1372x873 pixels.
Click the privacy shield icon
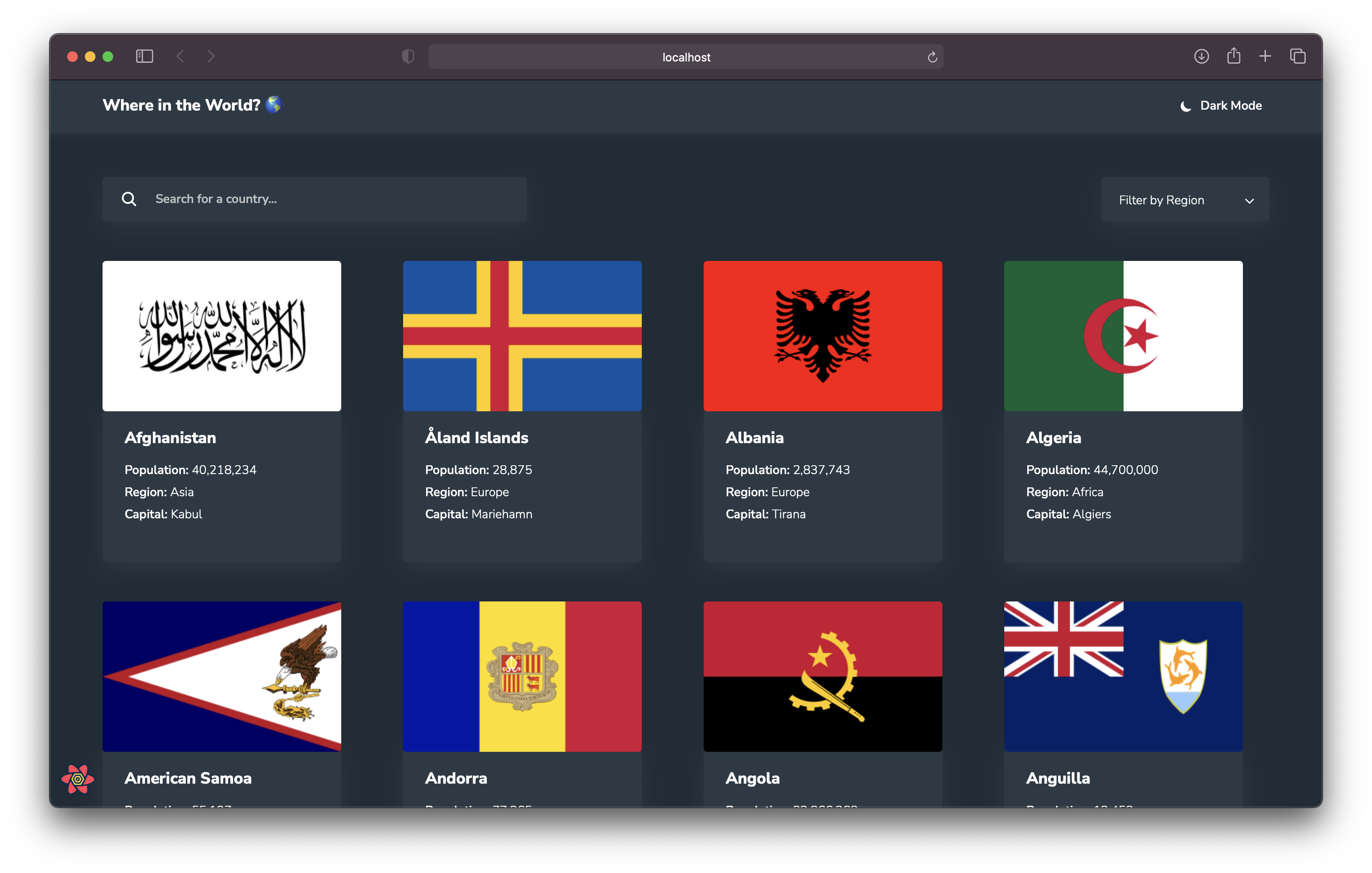click(408, 57)
